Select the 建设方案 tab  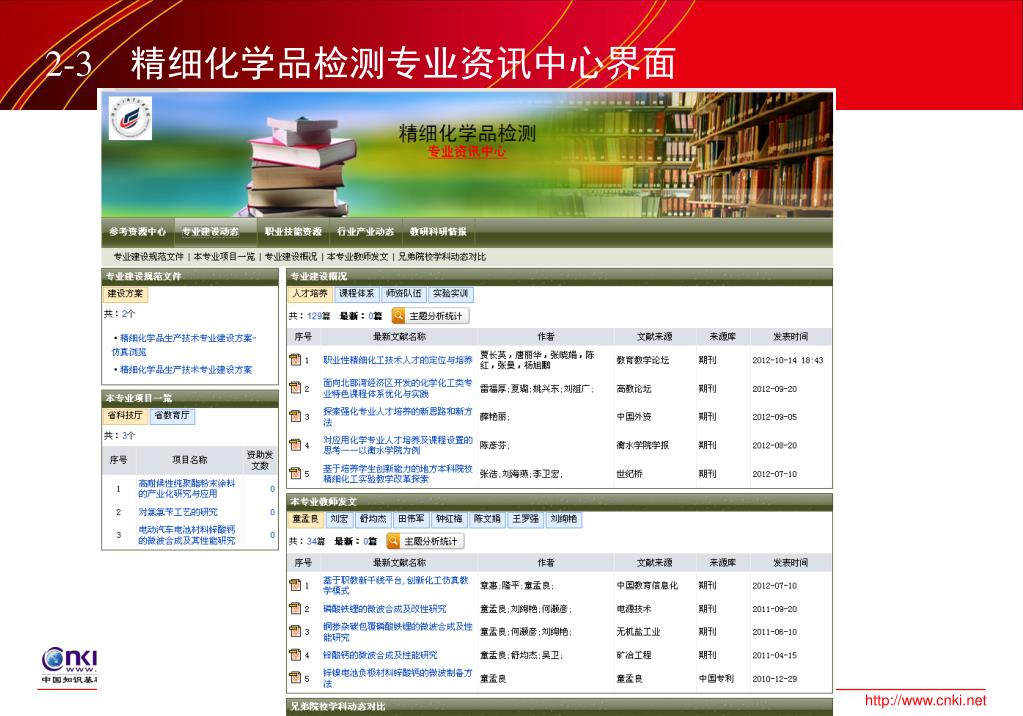125,294
